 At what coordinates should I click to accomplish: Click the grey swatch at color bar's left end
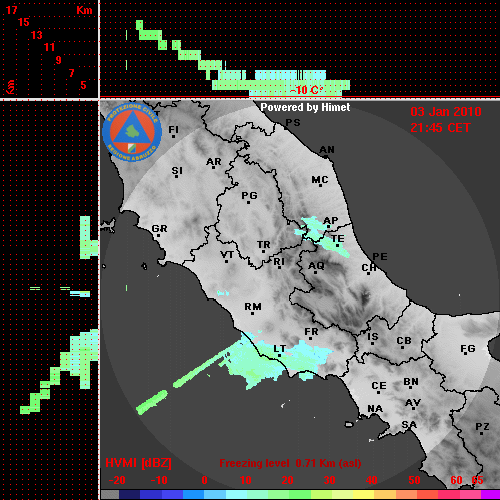point(110,495)
